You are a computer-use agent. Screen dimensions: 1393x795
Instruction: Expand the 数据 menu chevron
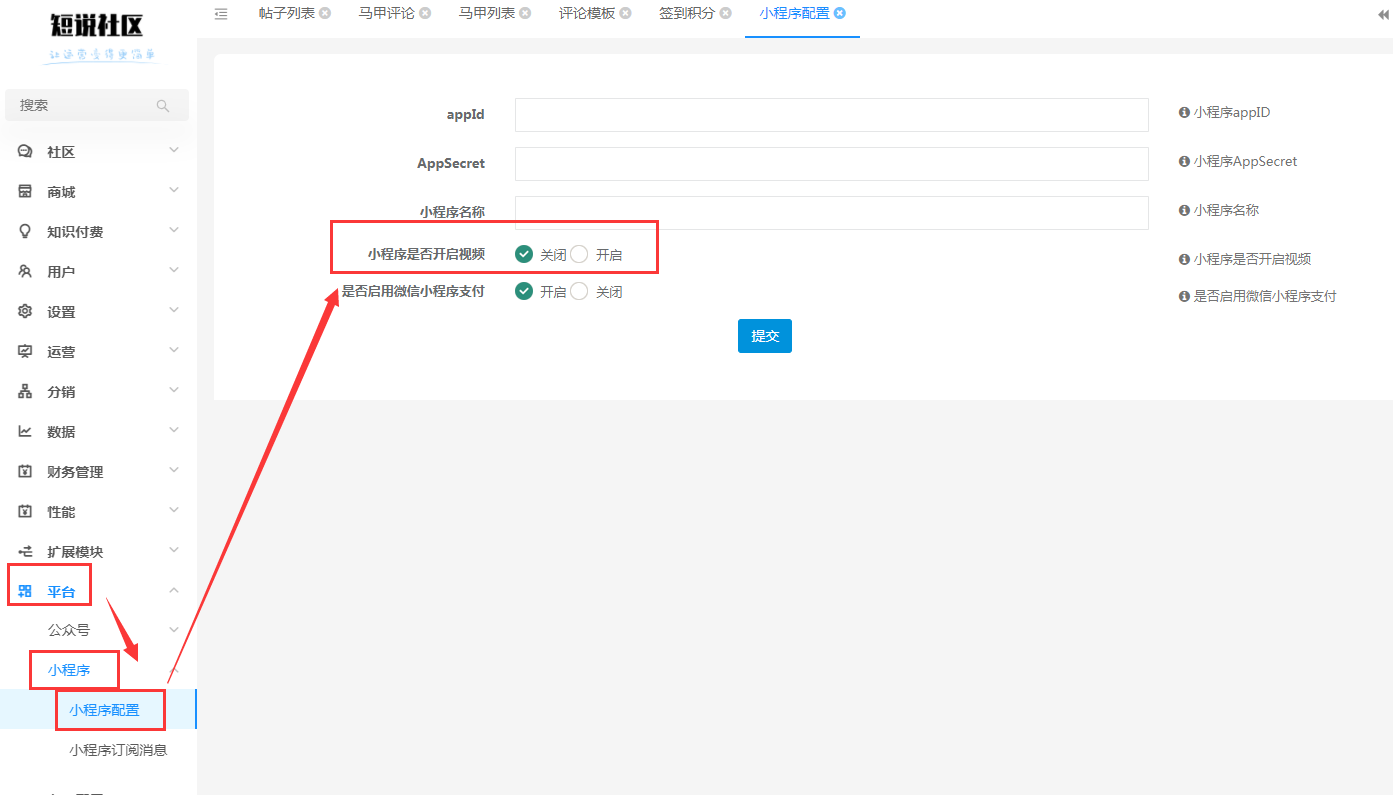click(x=174, y=430)
